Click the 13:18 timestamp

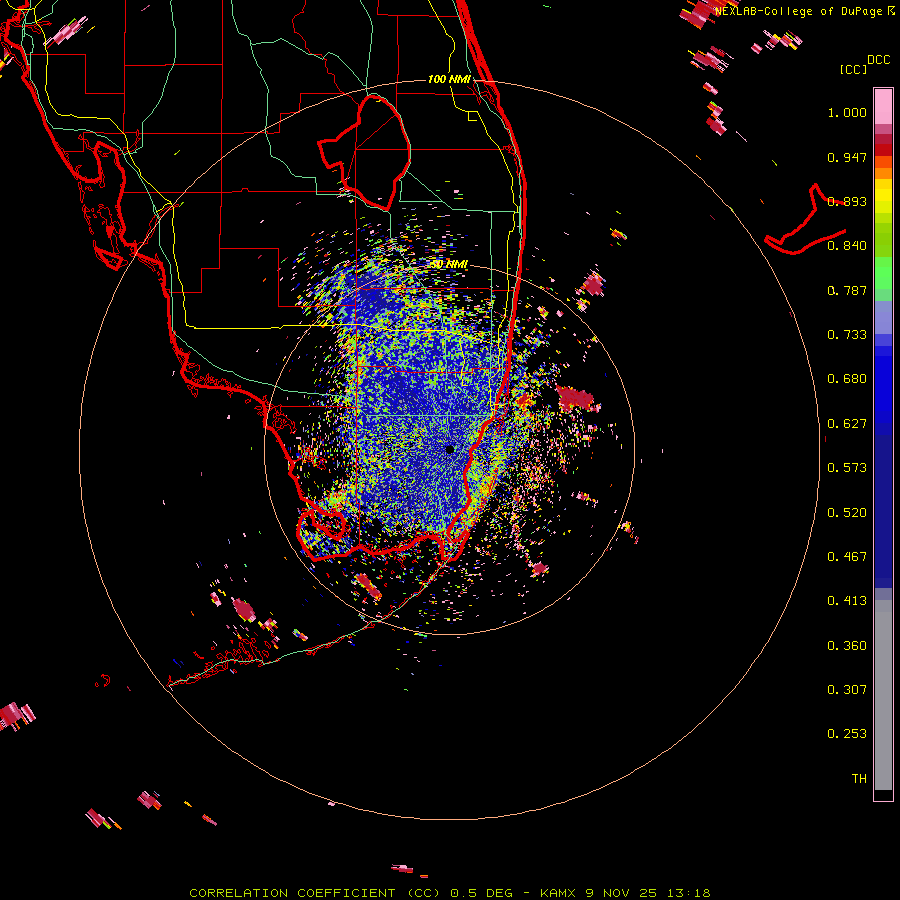(689, 893)
